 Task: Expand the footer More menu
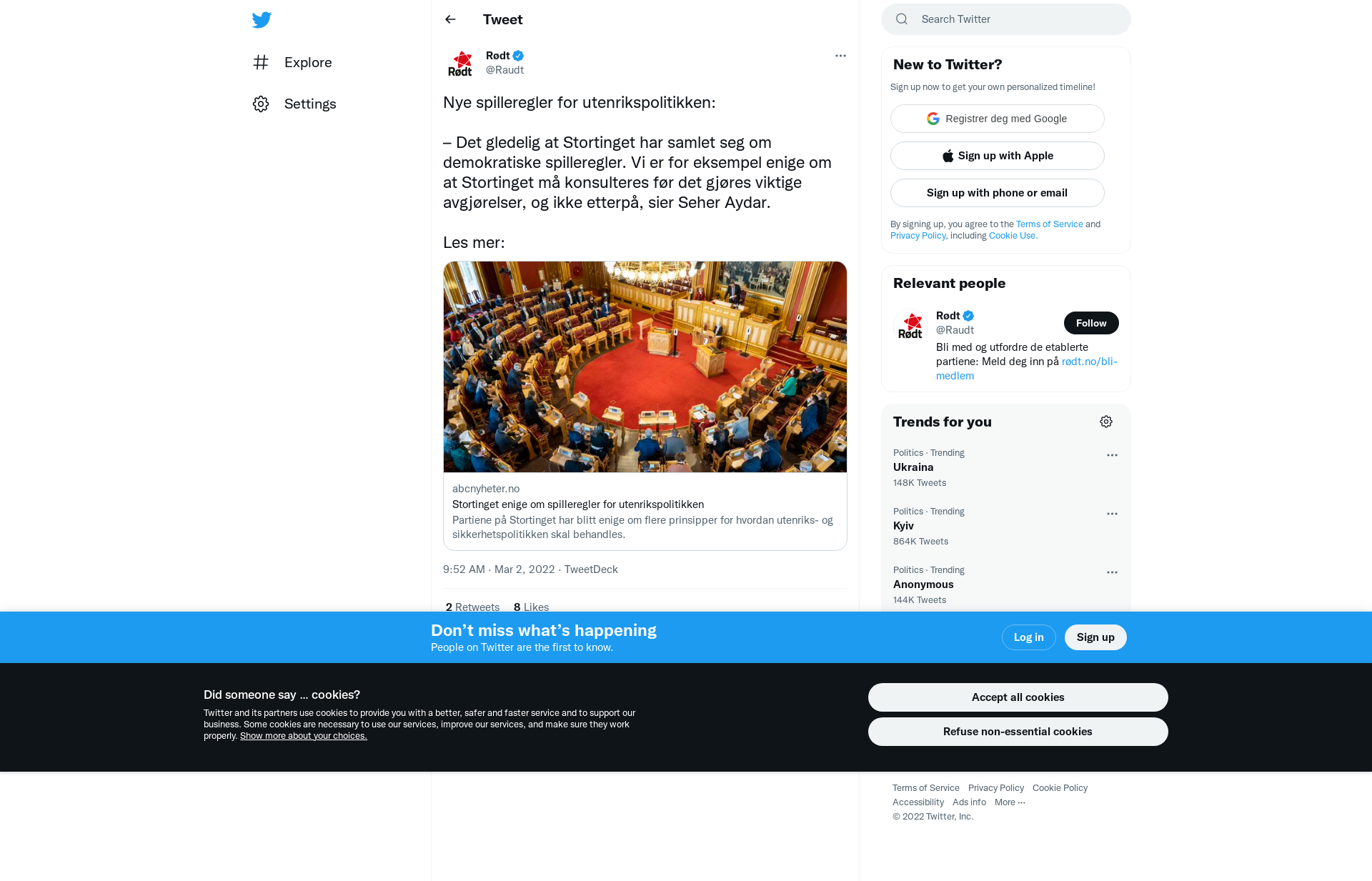pyautogui.click(x=1010, y=802)
